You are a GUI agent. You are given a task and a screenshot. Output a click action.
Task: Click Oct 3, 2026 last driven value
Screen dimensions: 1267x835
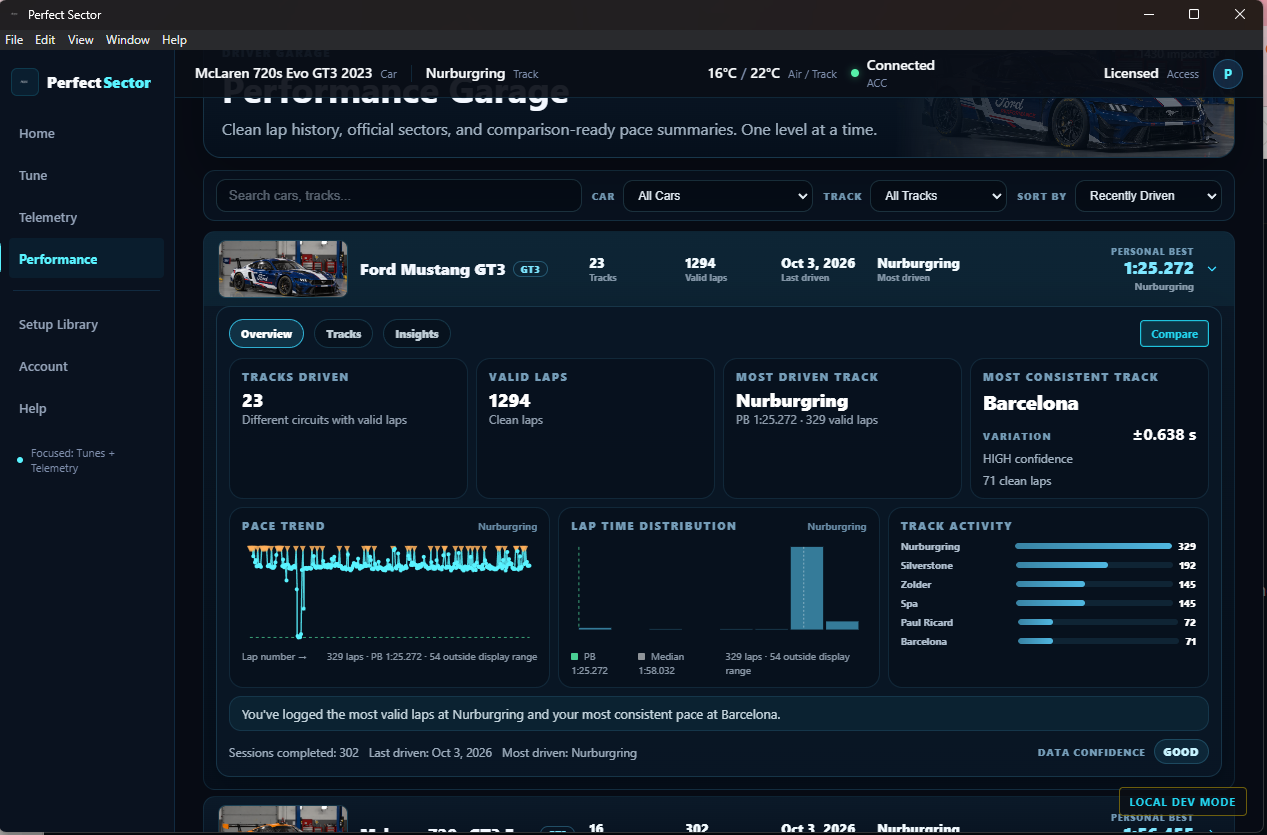(x=818, y=263)
